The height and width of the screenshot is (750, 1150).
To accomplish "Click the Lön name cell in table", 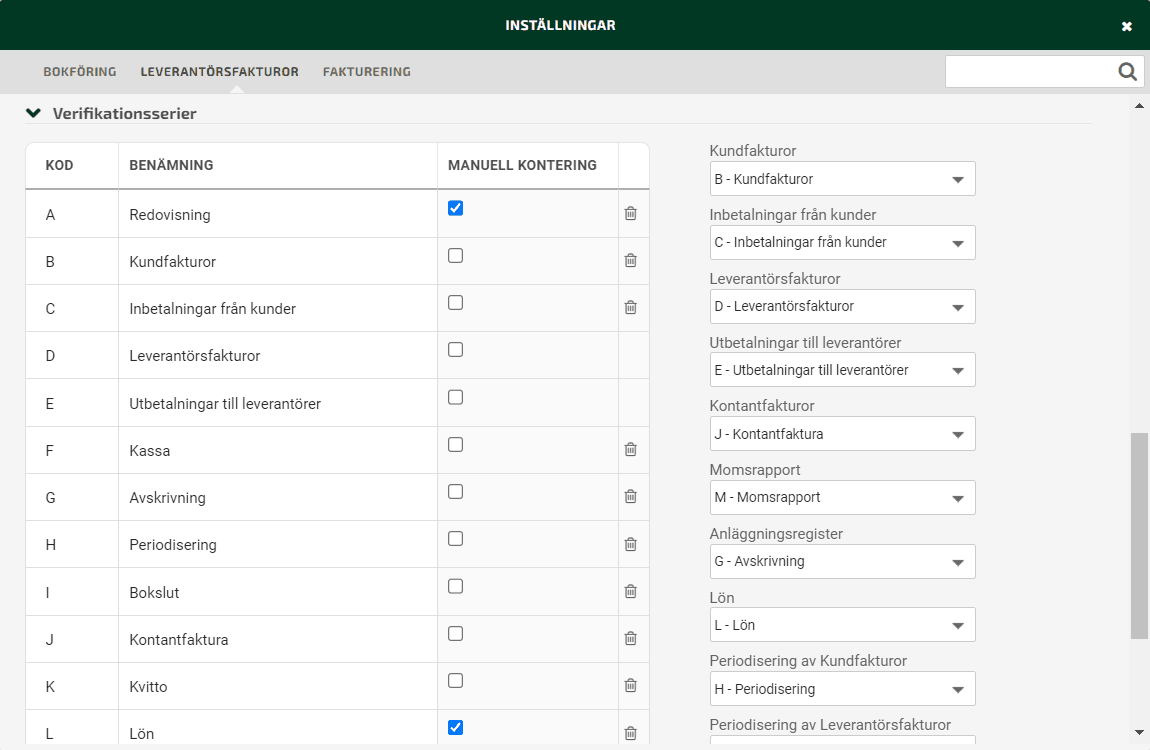I will (x=278, y=727).
